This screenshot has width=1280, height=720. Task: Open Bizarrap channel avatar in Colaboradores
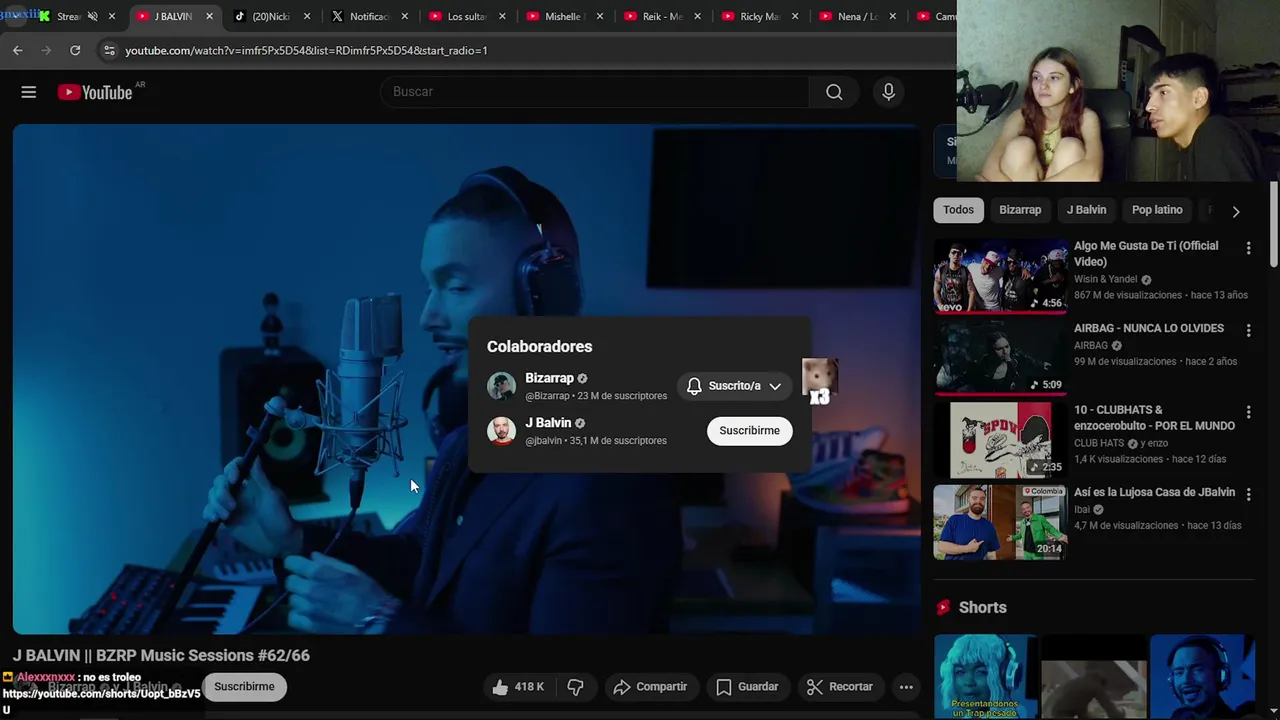point(501,386)
